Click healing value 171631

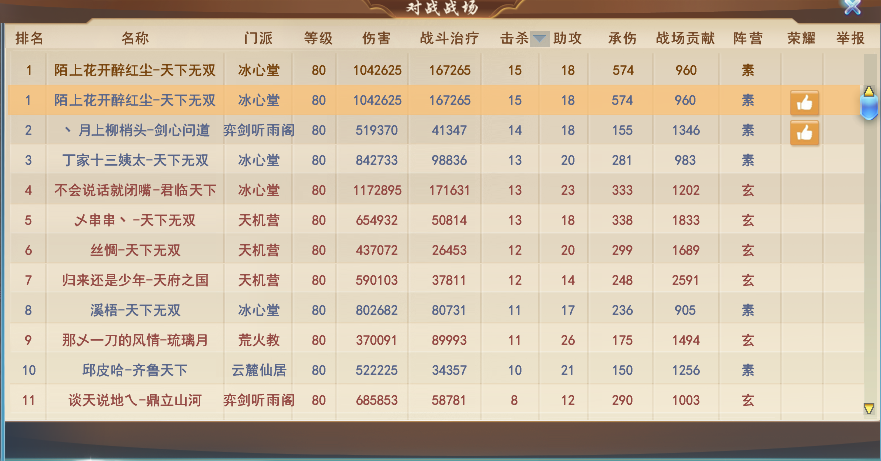tap(449, 190)
